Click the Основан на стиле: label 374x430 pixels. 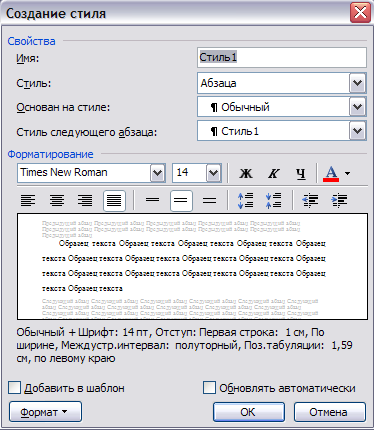[x=63, y=108]
